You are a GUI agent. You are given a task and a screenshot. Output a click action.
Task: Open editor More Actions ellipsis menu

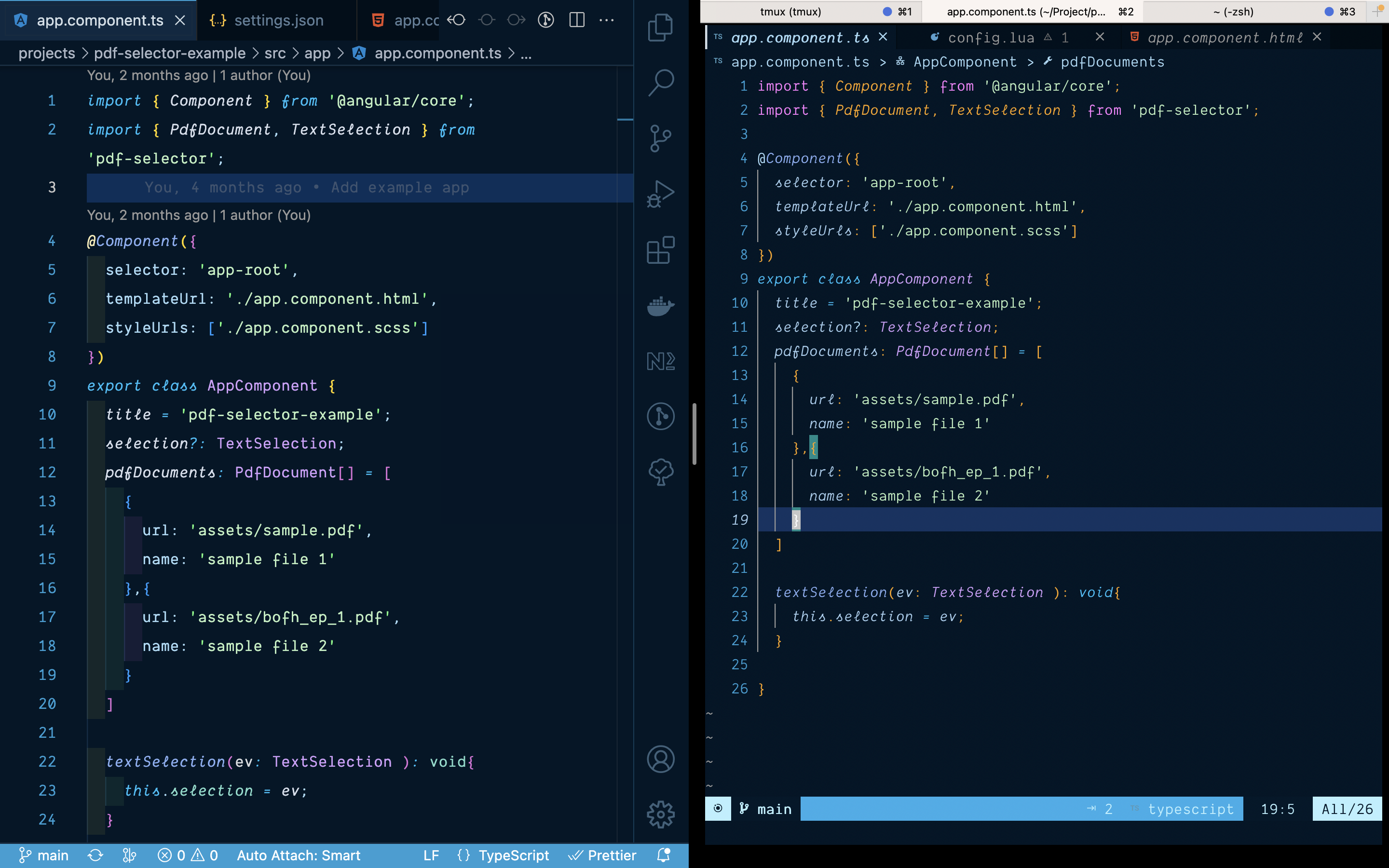coord(606,20)
